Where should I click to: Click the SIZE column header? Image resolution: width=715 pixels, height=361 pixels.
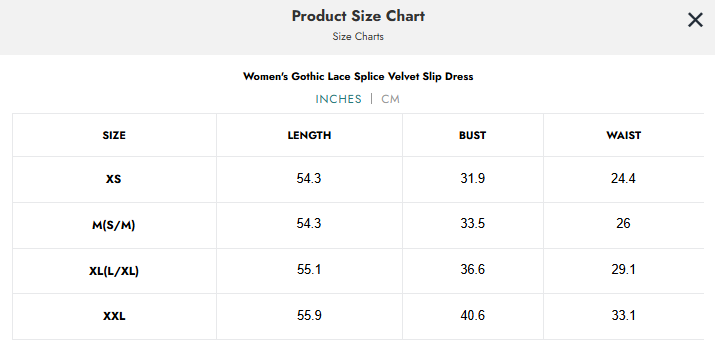(114, 135)
